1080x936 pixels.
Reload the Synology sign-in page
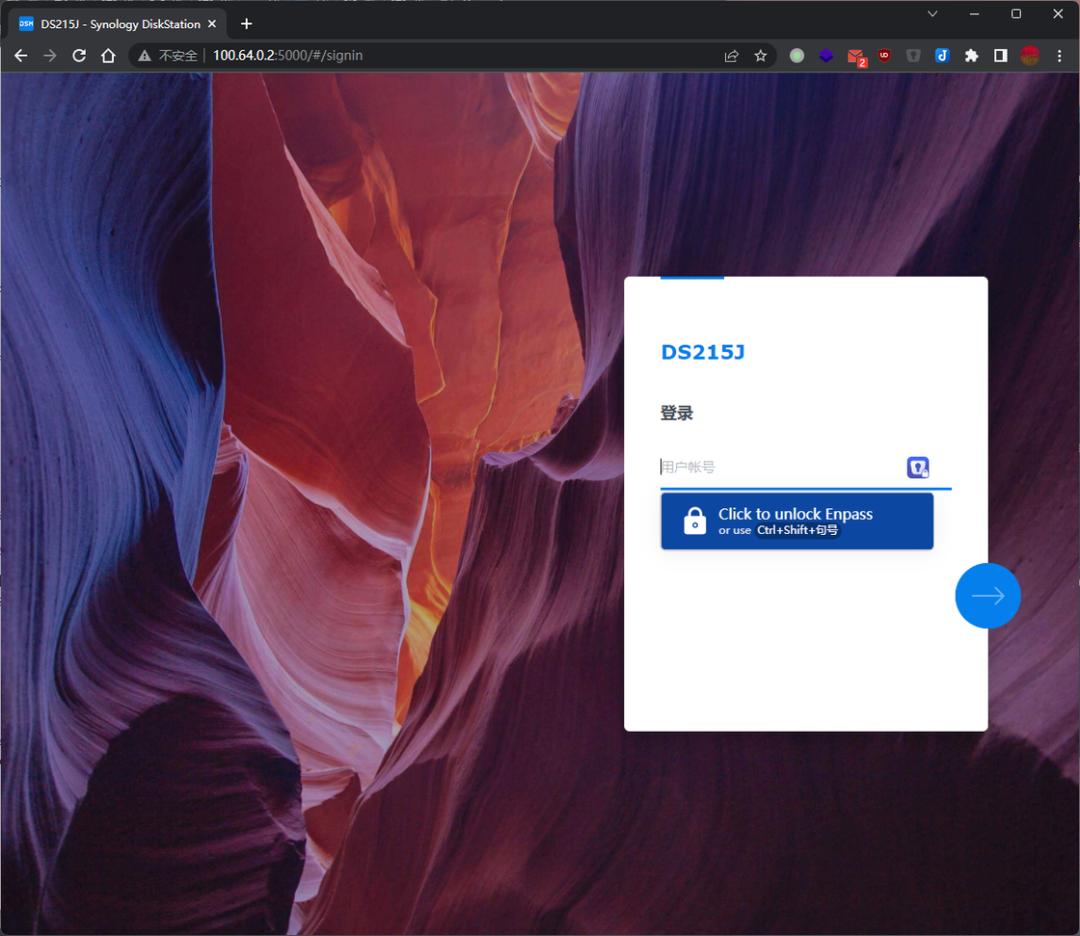click(x=79, y=55)
